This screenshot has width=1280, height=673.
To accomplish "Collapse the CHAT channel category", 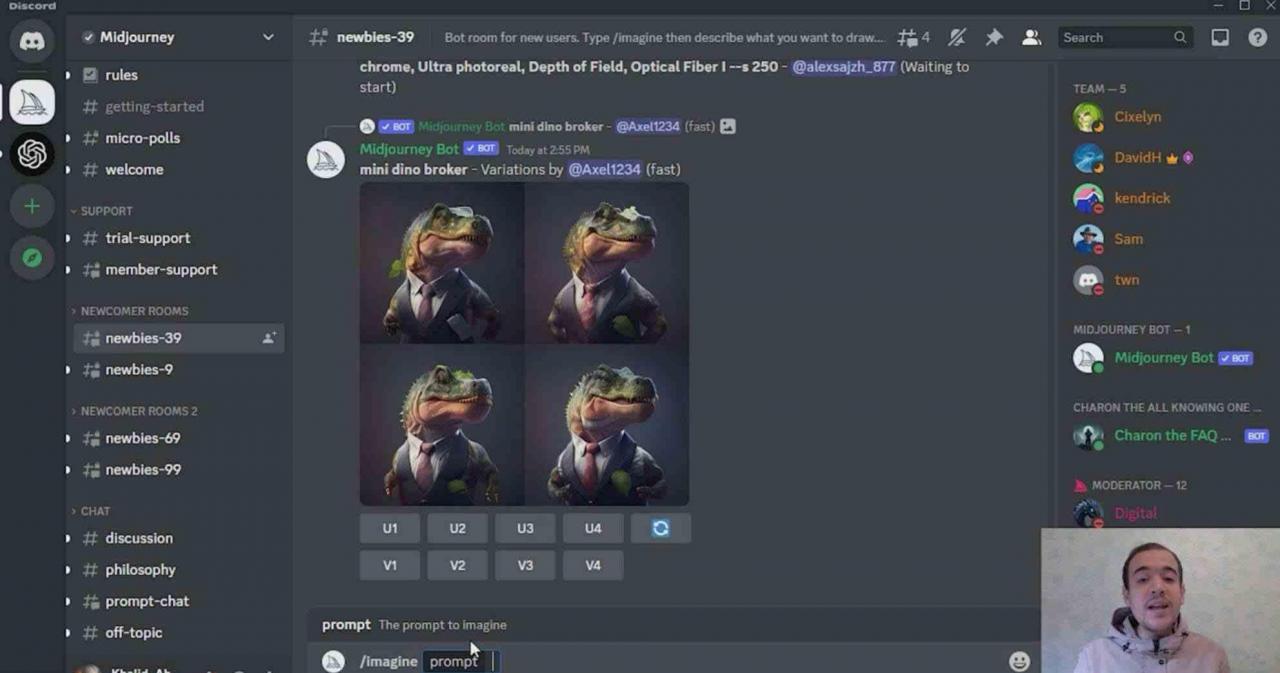I will (x=95, y=511).
